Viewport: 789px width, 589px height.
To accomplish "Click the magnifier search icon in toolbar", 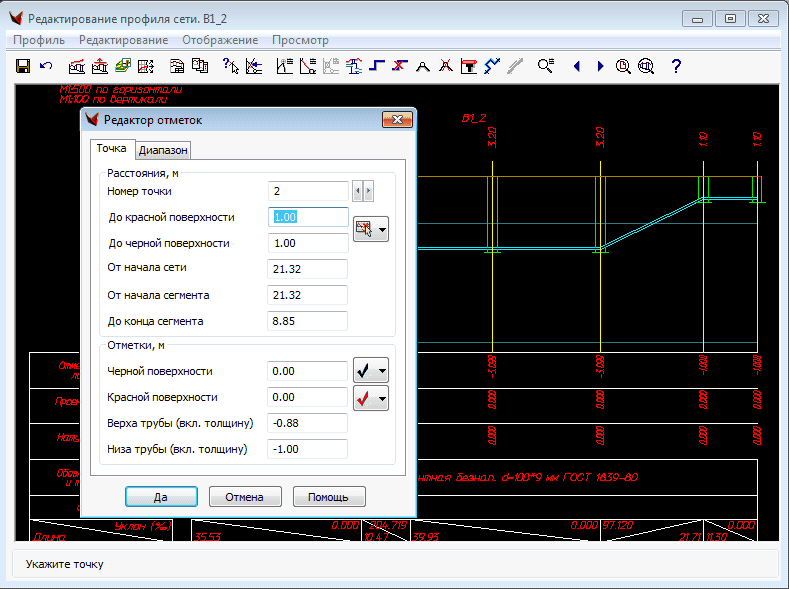I will pos(545,67).
